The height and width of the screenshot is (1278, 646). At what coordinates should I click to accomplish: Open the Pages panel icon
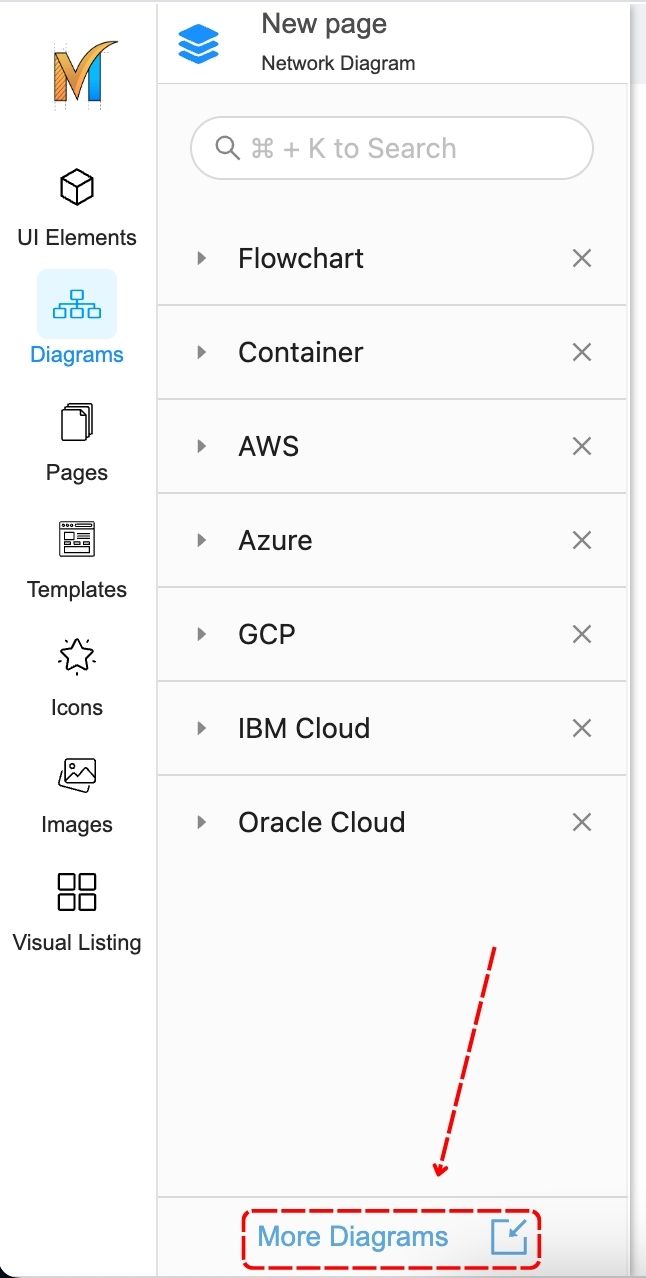(x=77, y=422)
